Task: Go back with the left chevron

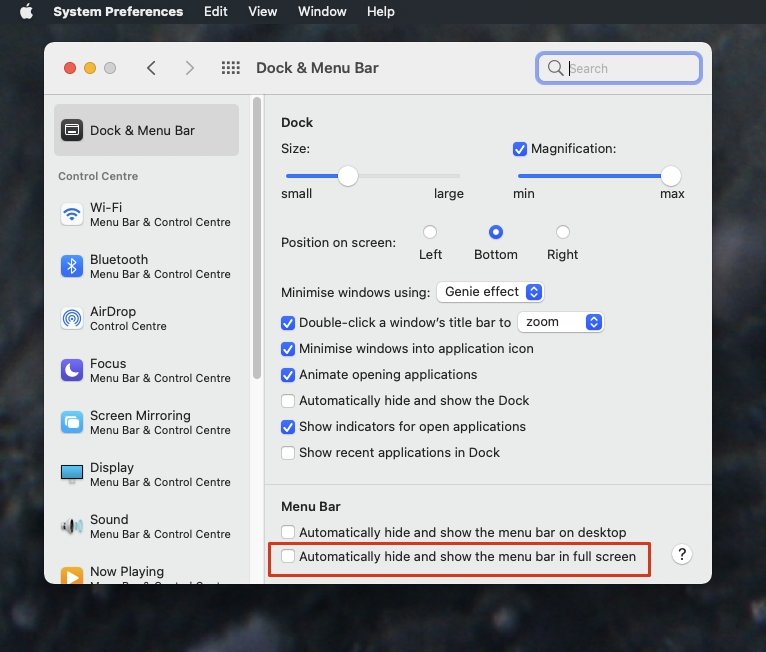Action: click(151, 68)
